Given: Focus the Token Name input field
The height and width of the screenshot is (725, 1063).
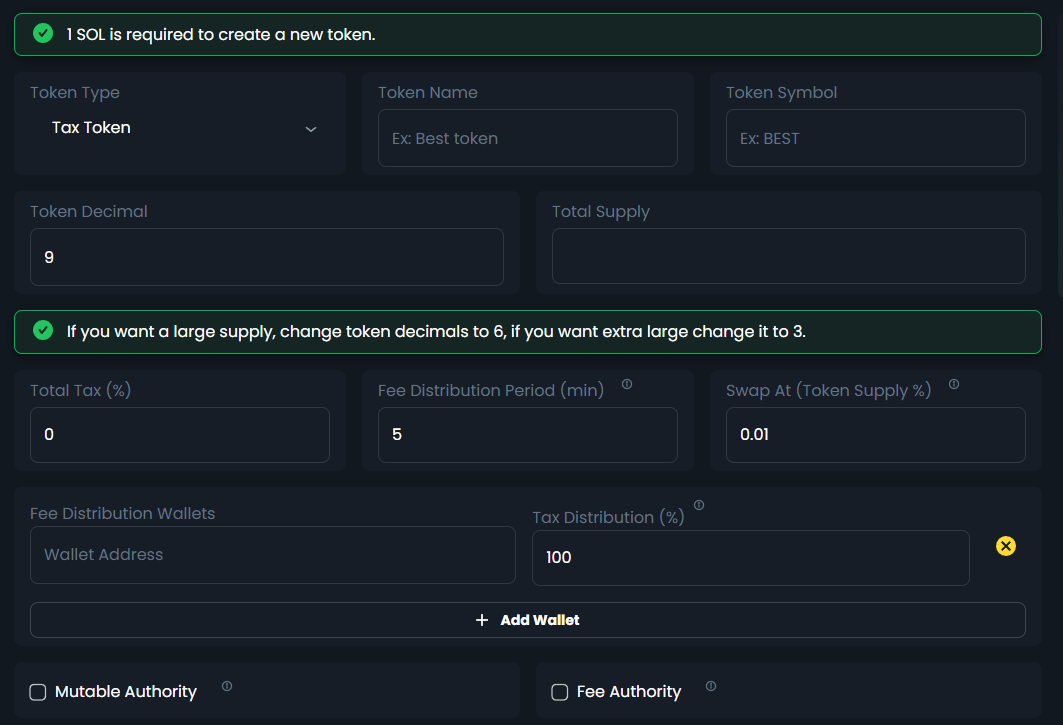Looking at the screenshot, I should [x=527, y=138].
